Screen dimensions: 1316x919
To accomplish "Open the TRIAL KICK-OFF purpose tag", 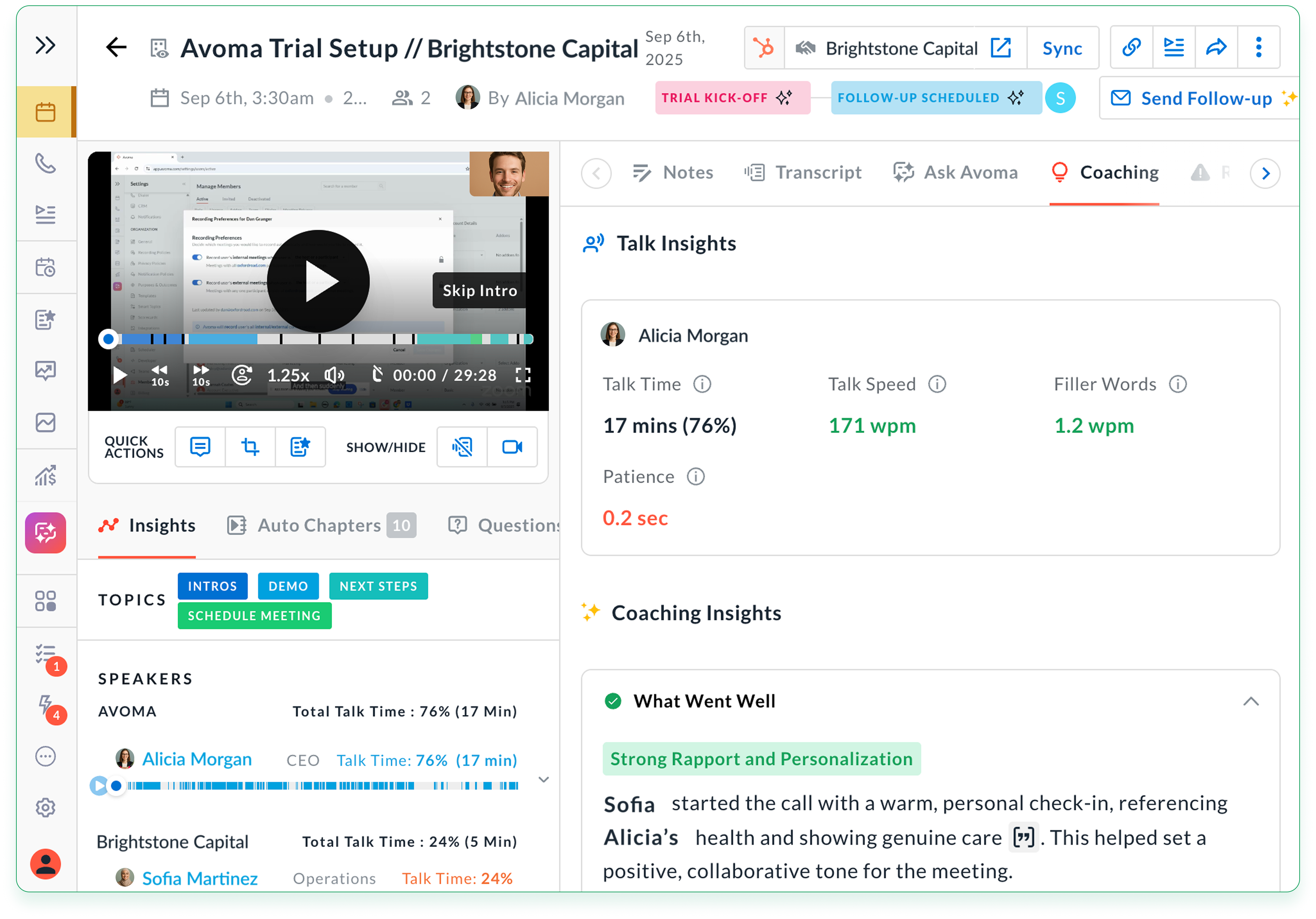I will [732, 98].
